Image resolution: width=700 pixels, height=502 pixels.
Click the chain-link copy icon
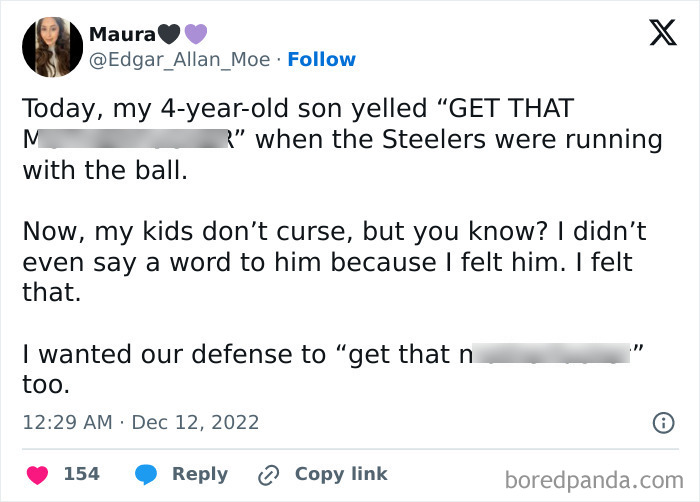267,474
